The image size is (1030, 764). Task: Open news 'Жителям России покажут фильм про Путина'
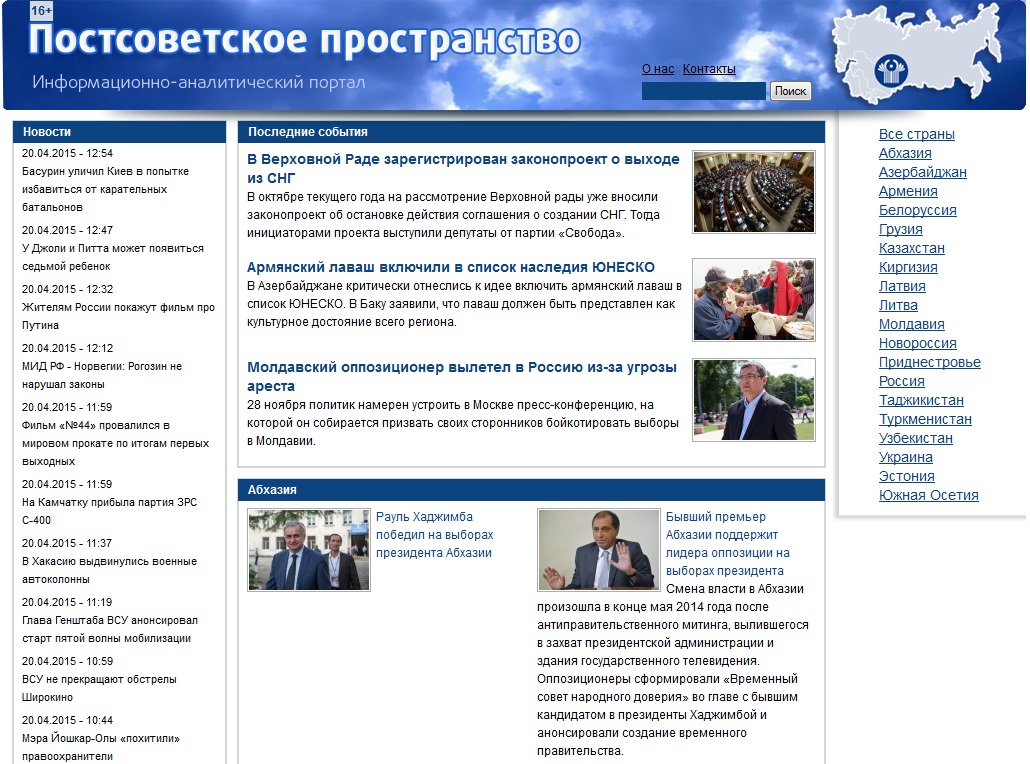pos(118,316)
